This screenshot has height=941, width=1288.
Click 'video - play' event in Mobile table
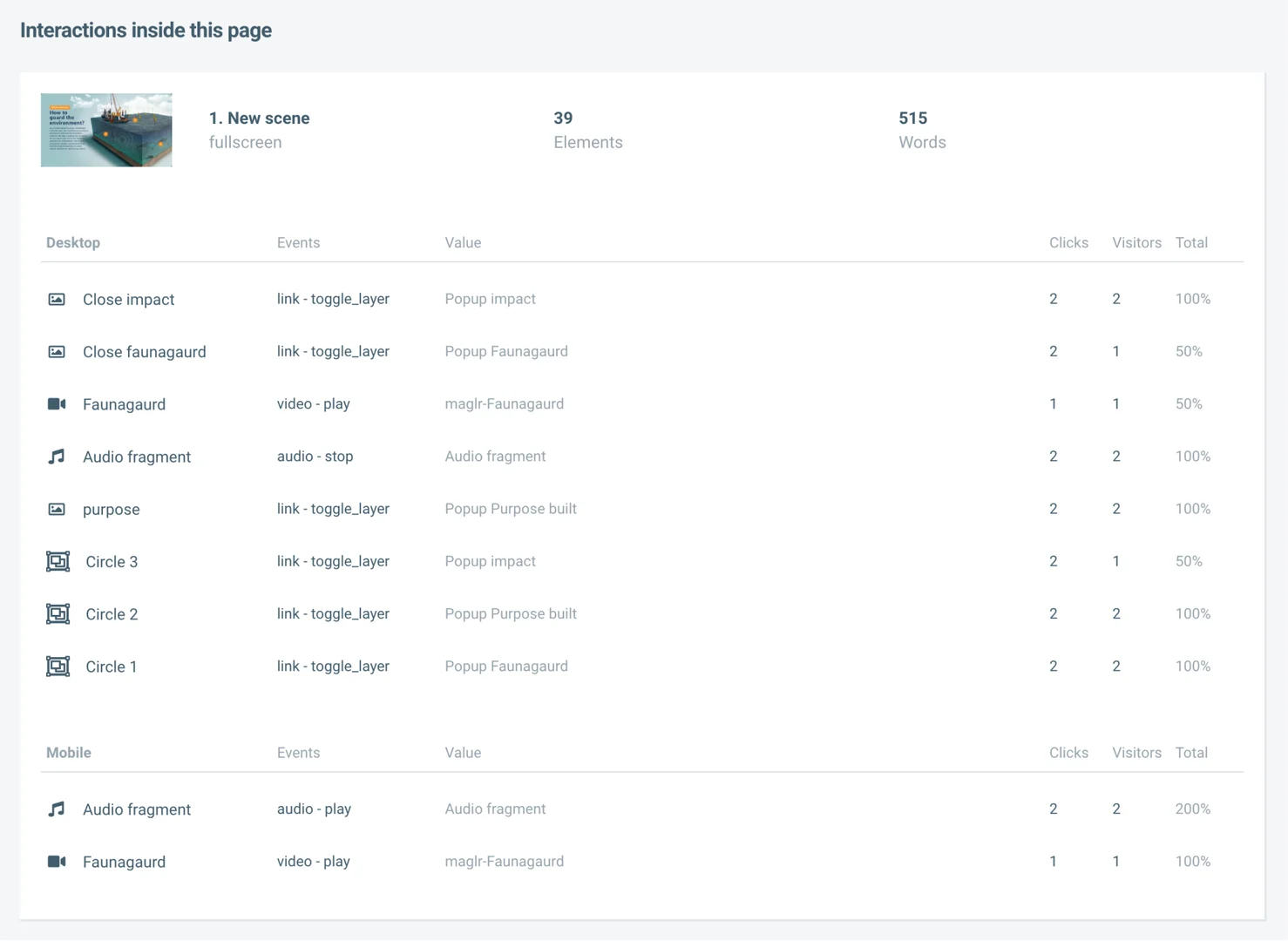pyautogui.click(x=313, y=862)
